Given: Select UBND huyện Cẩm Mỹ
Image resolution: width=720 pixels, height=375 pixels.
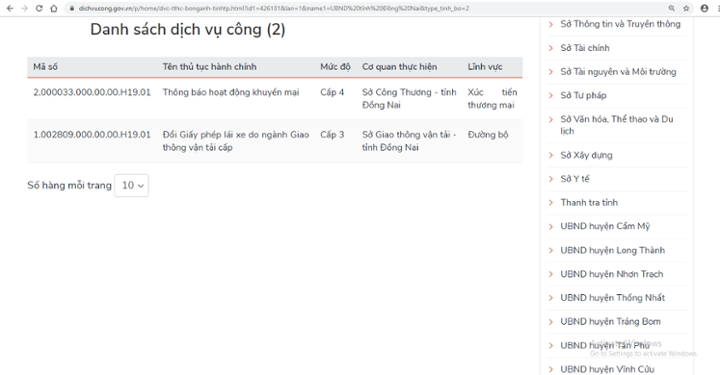Looking at the screenshot, I should pyautogui.click(x=605, y=226).
